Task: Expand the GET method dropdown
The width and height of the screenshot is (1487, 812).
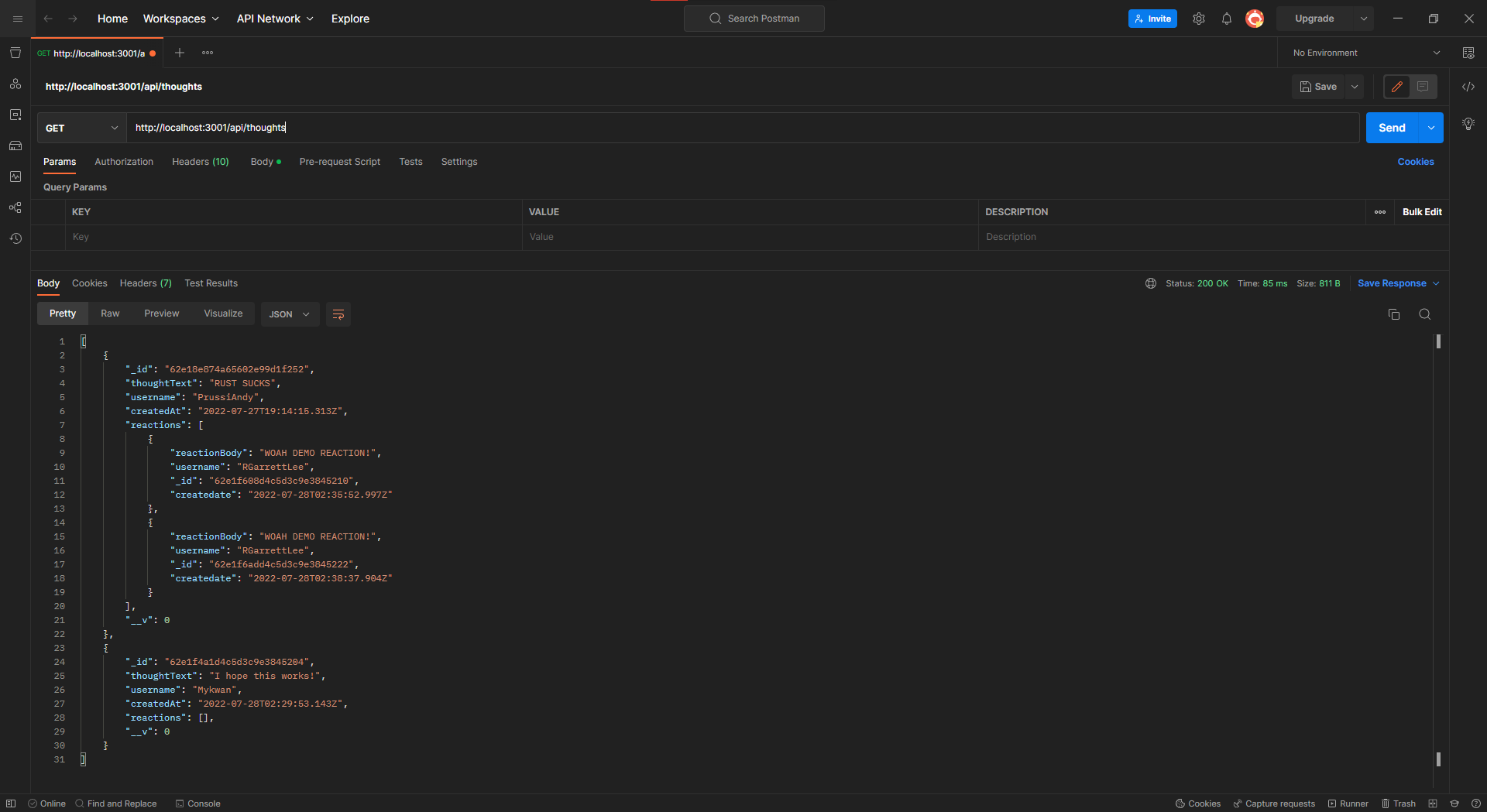Action: click(x=81, y=128)
